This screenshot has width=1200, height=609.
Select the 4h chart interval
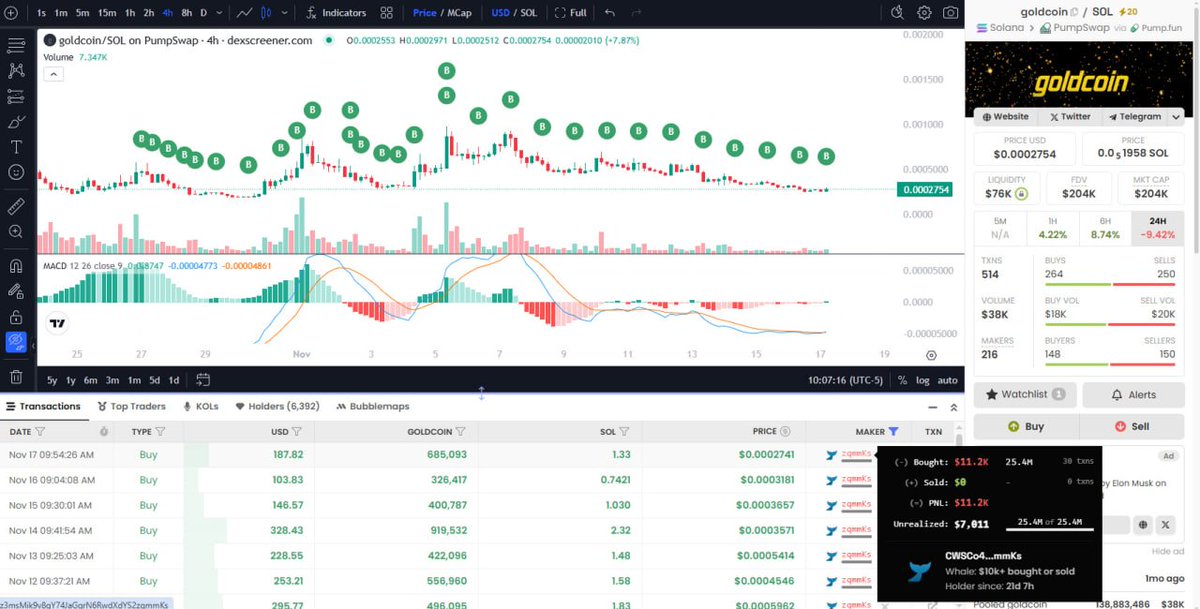click(167, 13)
